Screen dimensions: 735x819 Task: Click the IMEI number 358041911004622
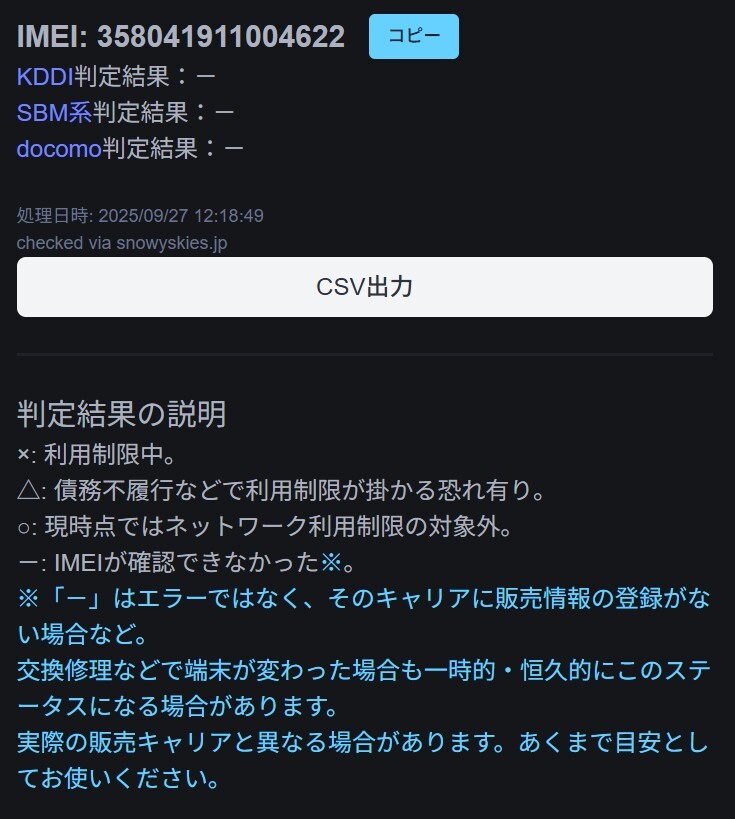(221, 37)
